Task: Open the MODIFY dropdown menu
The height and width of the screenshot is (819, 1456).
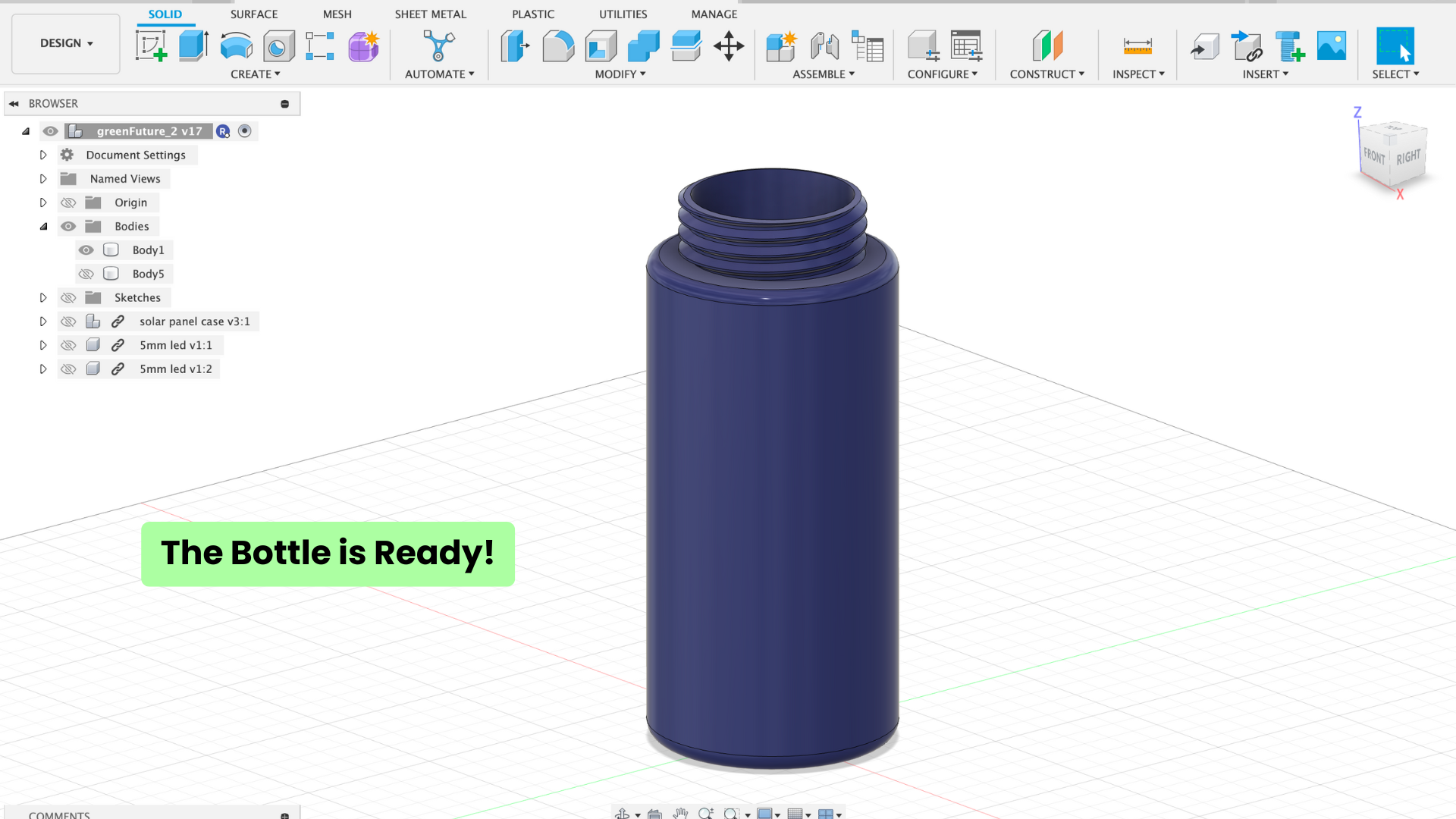Action: point(620,74)
